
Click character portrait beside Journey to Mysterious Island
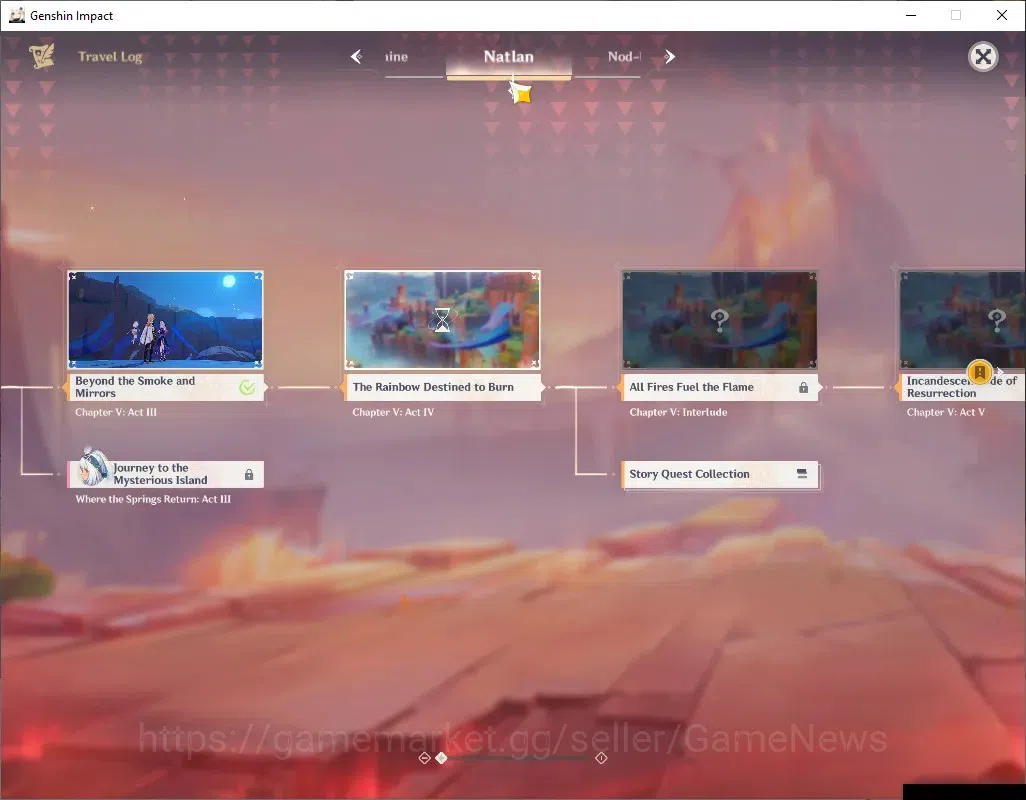93,467
